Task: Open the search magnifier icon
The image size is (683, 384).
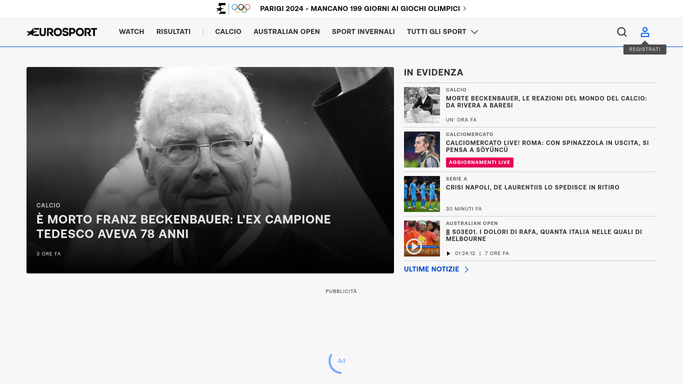Action: click(622, 32)
